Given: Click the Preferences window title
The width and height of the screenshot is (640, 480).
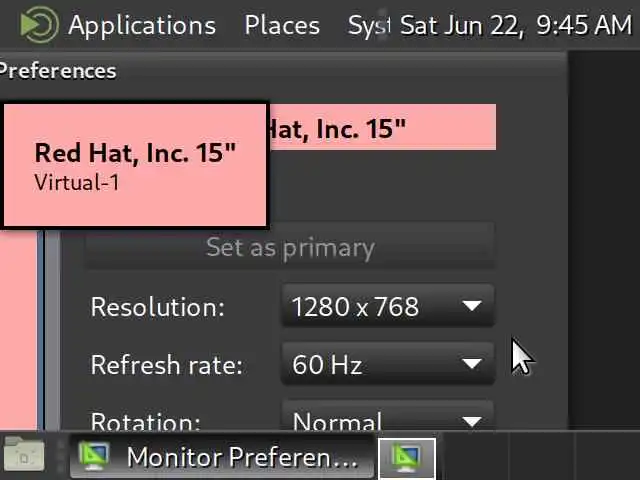Looking at the screenshot, I should pos(58,71).
